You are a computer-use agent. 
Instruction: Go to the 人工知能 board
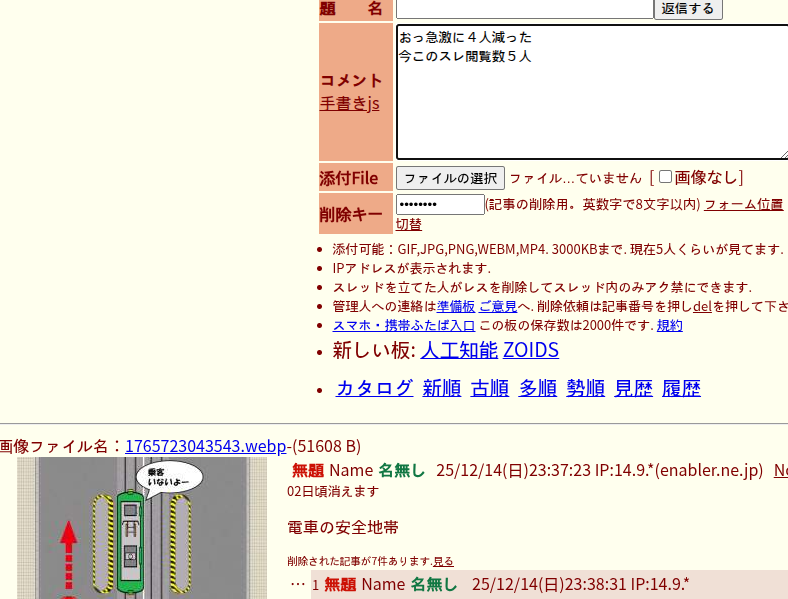pos(459,351)
